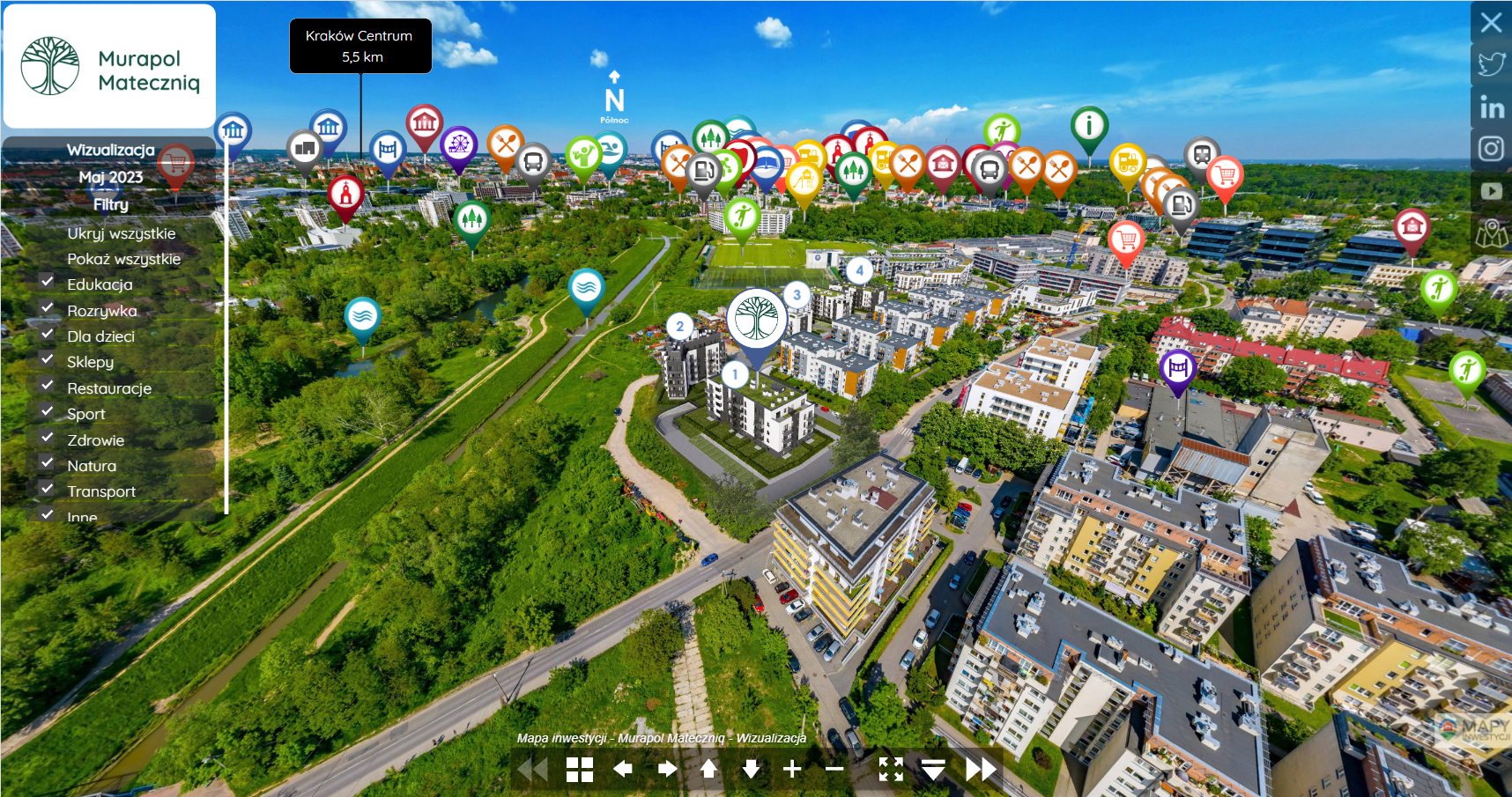This screenshot has height=797, width=1512.
Task: Go to next panorama with double arrow
Action: [x=980, y=770]
